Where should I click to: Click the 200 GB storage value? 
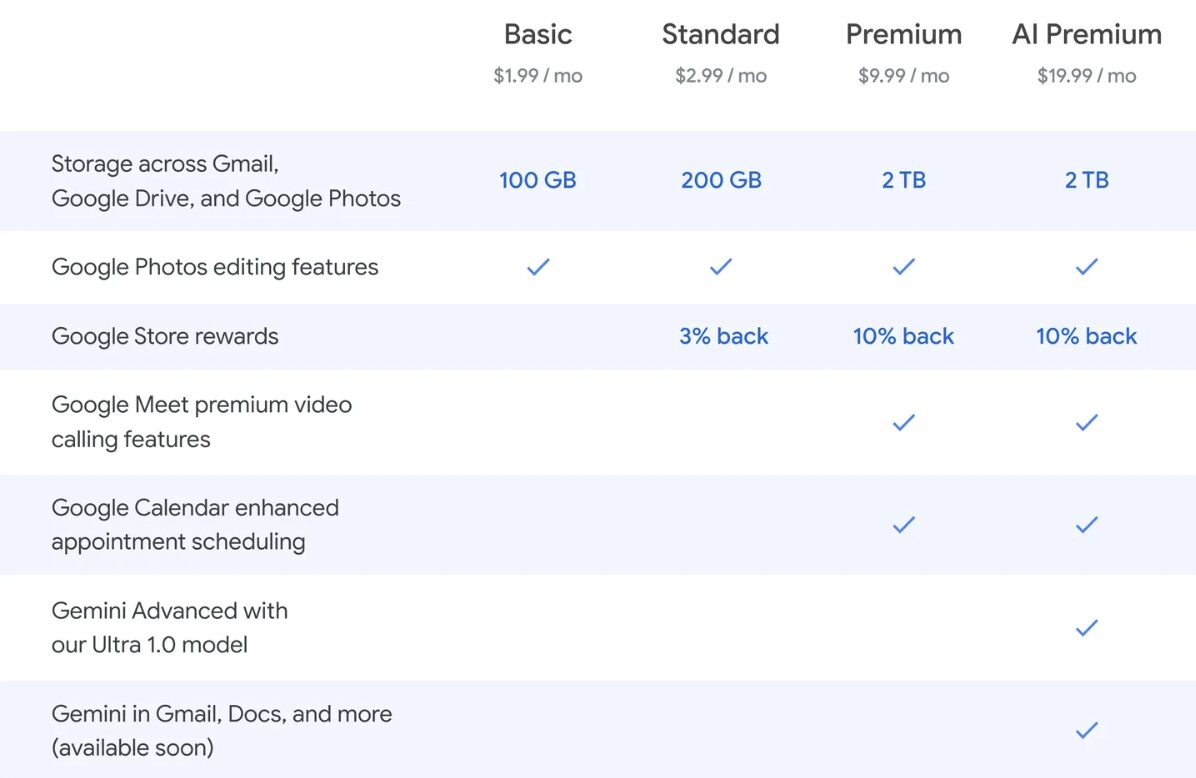click(x=721, y=180)
